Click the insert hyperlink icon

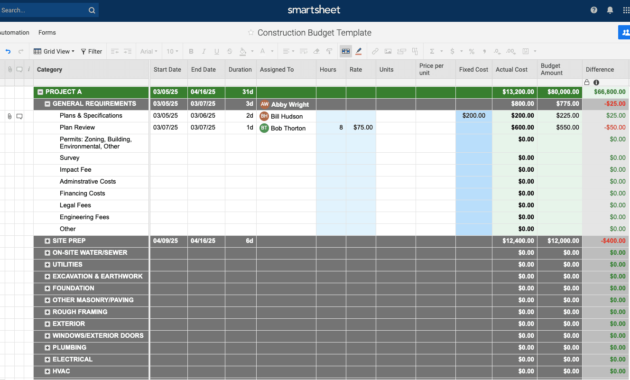tap(375, 51)
